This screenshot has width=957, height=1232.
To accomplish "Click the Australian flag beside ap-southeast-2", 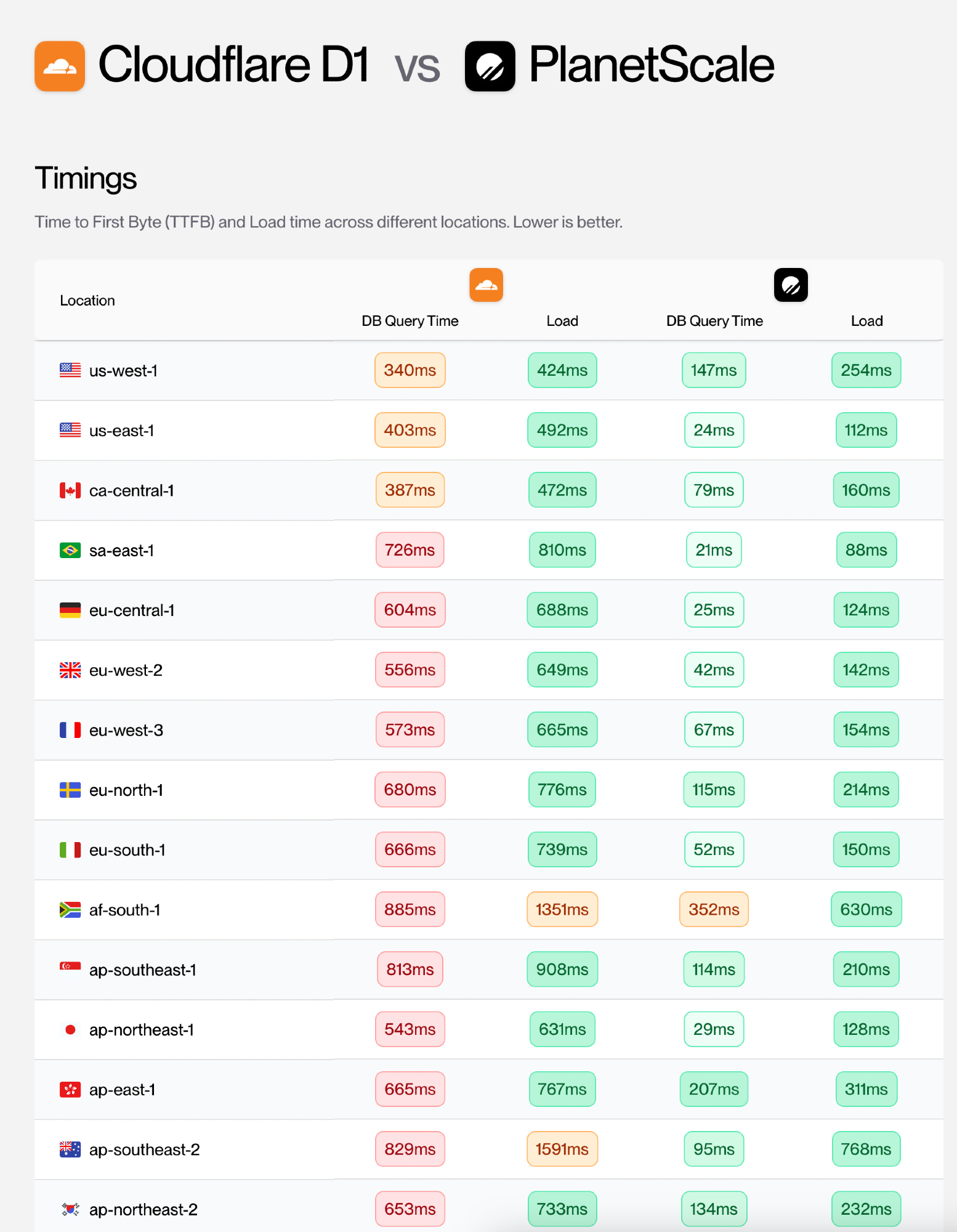I will pyautogui.click(x=70, y=1149).
